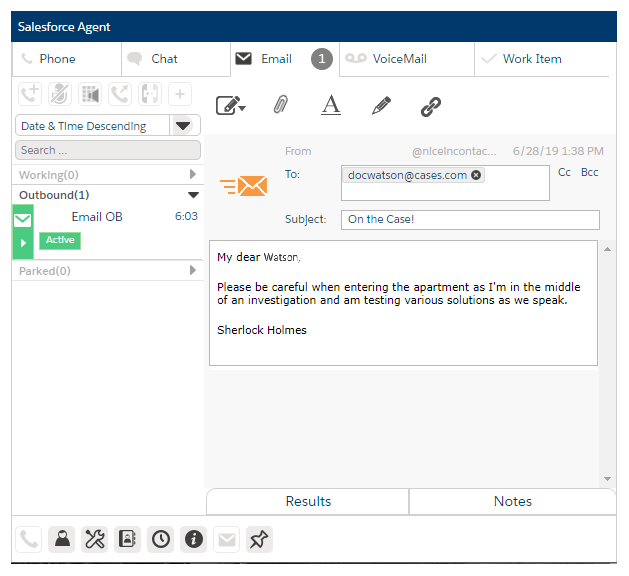Click the scroll up arrow of message pane
This screenshot has width=629, height=576.
pos(607,249)
